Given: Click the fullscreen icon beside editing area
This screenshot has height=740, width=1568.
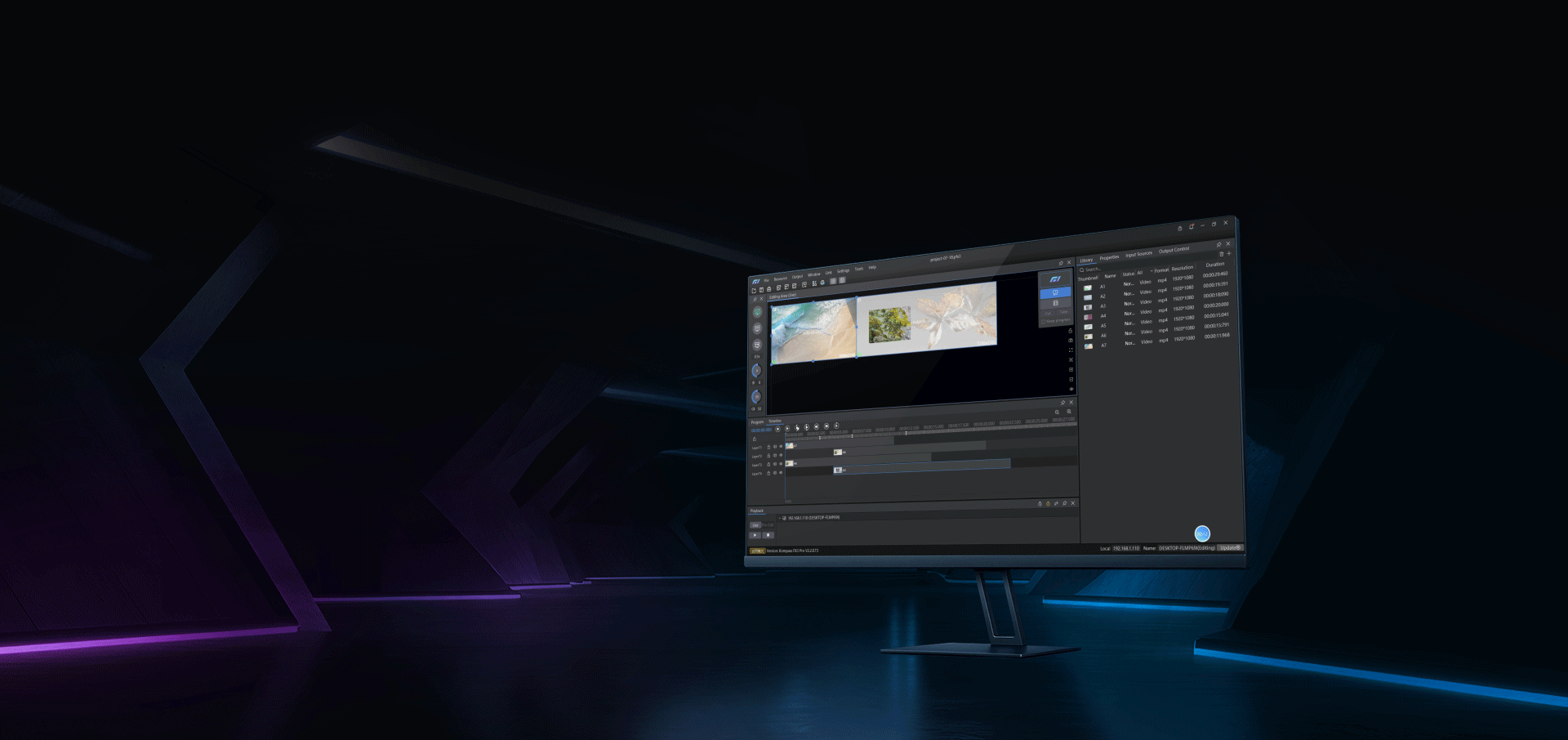Looking at the screenshot, I should point(1071,350).
